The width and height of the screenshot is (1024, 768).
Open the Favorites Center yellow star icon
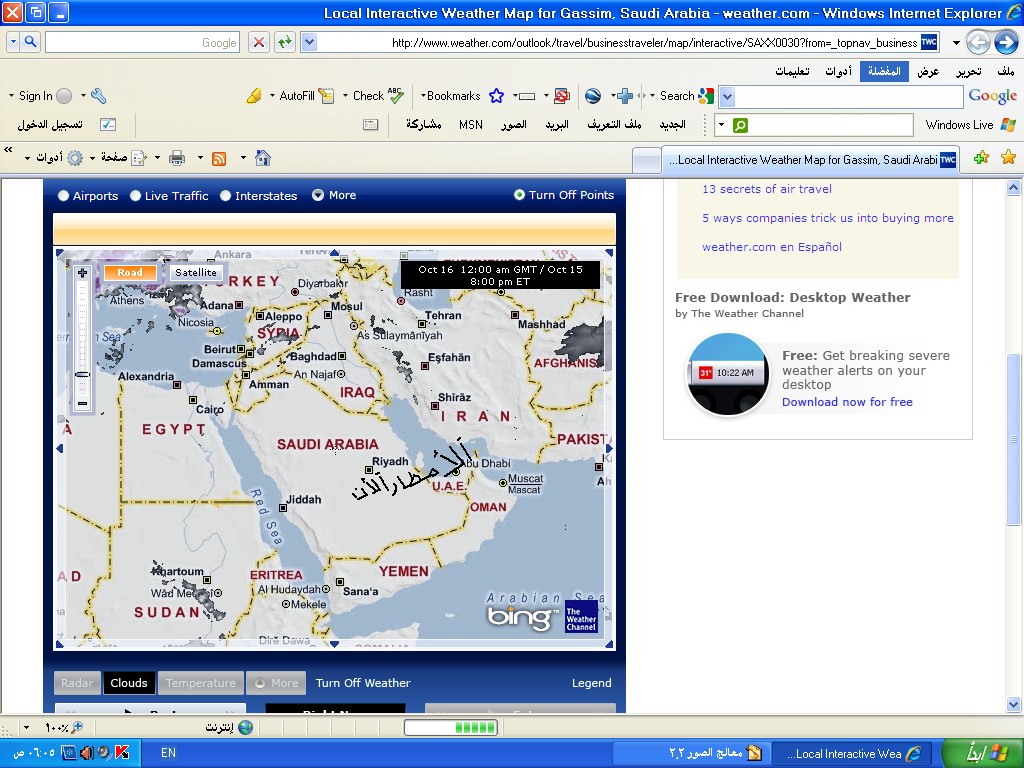1008,157
